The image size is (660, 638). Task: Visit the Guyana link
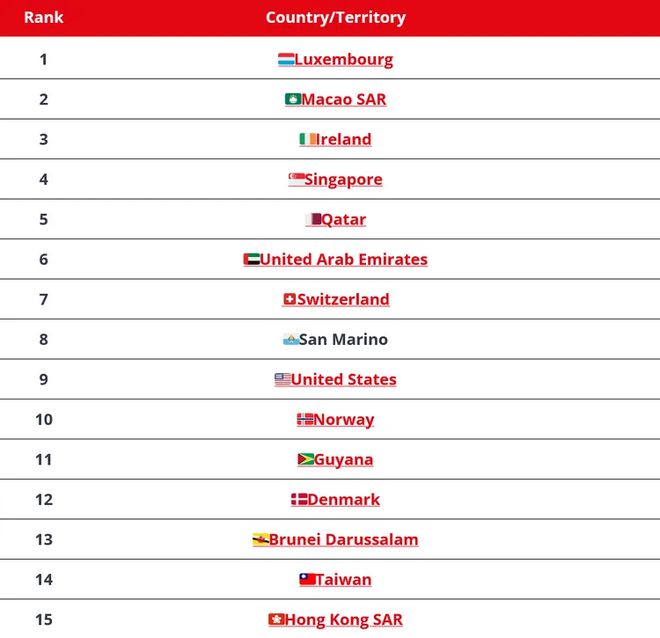tap(343, 460)
